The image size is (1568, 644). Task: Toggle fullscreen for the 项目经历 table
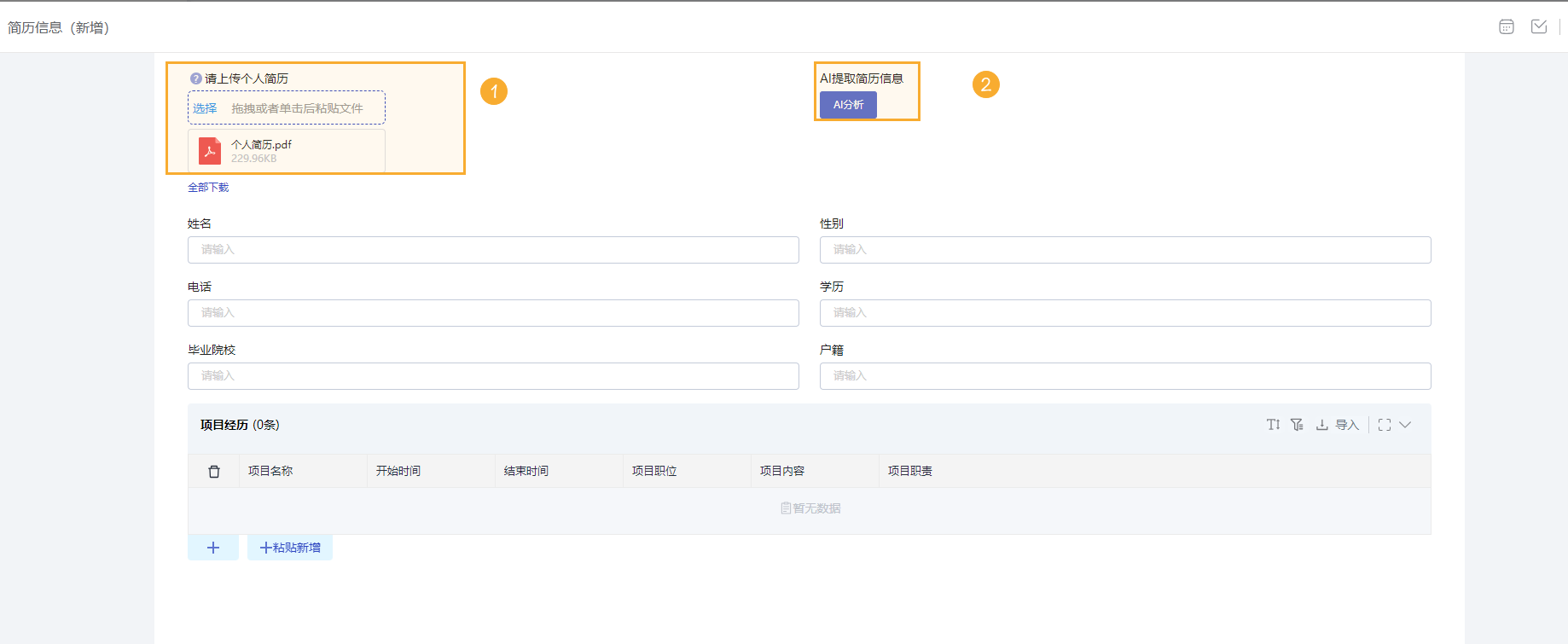(1385, 425)
